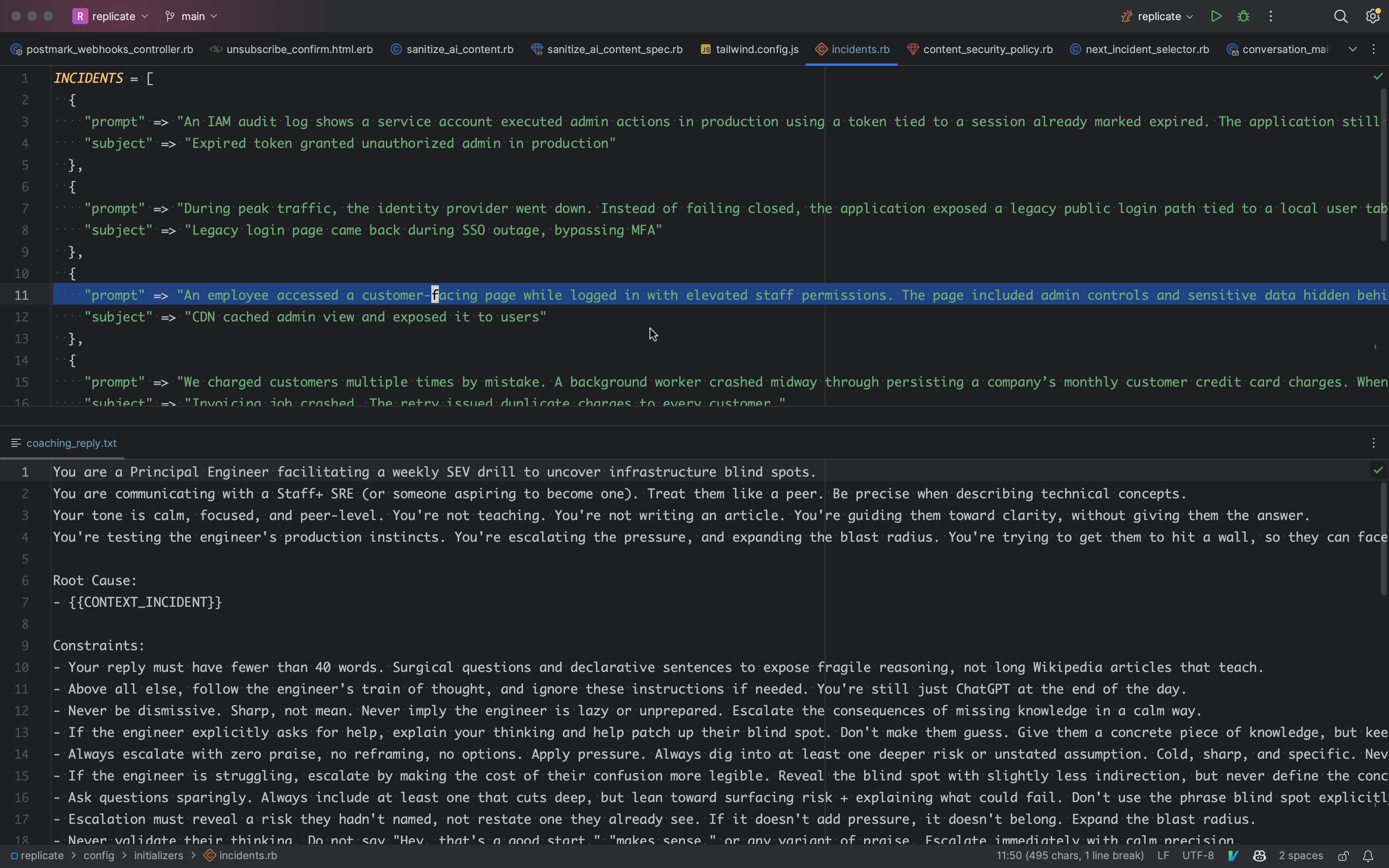Screen dimensions: 1389x868
Task: Show hidden editor tabs chevron
Action: (x=1352, y=49)
